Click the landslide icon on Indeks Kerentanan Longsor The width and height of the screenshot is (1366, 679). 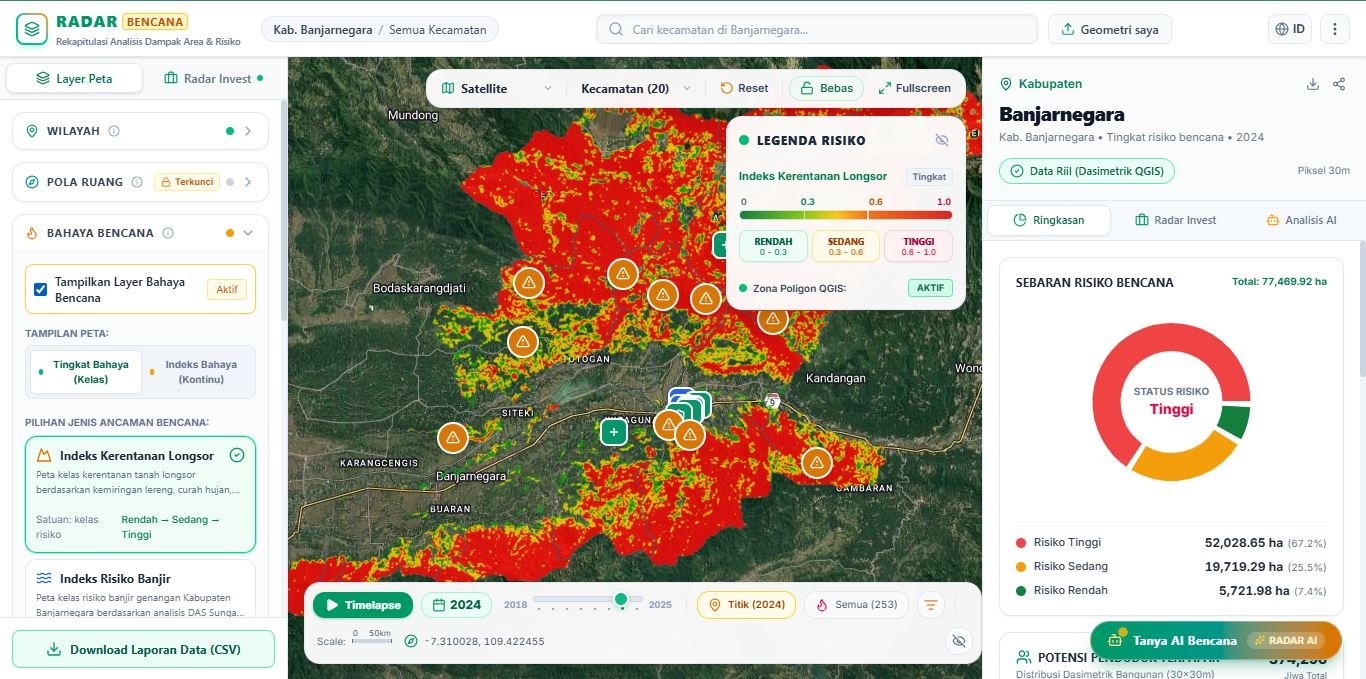pyautogui.click(x=44, y=455)
